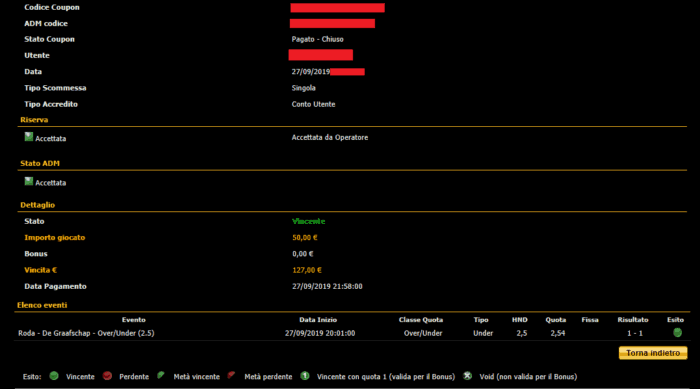This screenshot has height=389, width=700.
Task: Click the green 'Vincente' stato value
Action: (308, 222)
